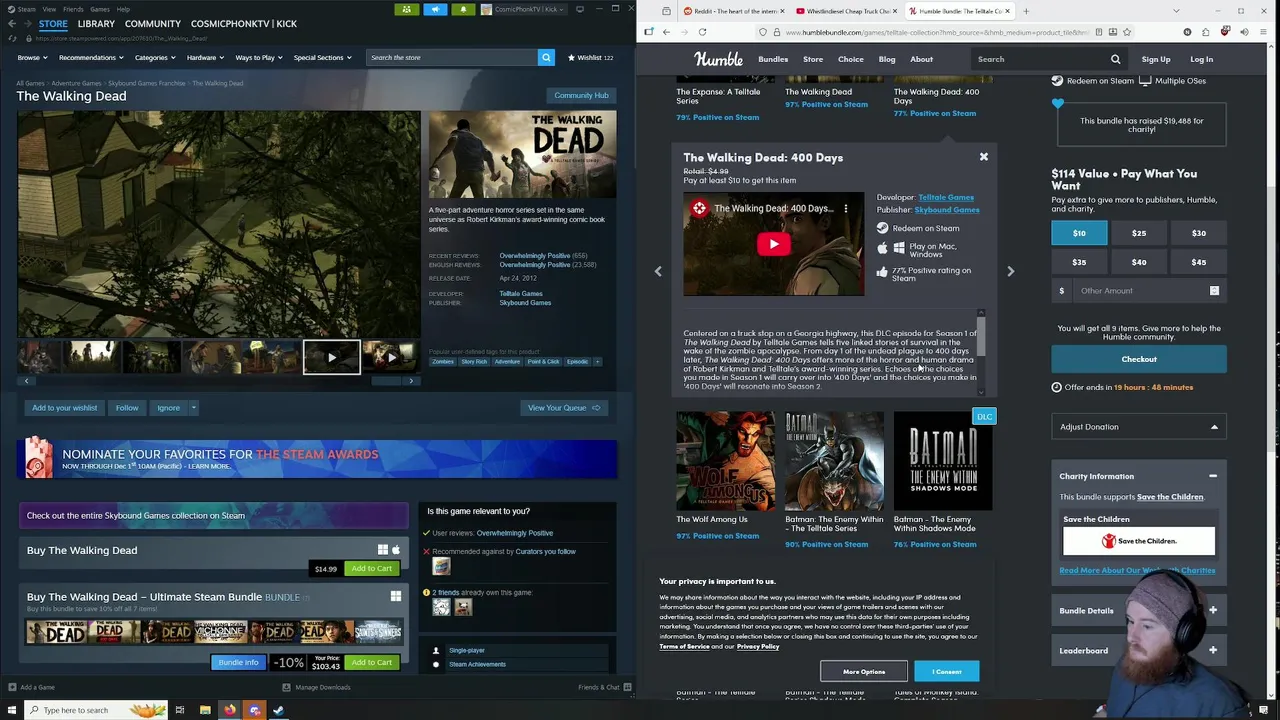1280x720 pixels.
Task: Select the $25 payment tier
Action: coord(1139,233)
